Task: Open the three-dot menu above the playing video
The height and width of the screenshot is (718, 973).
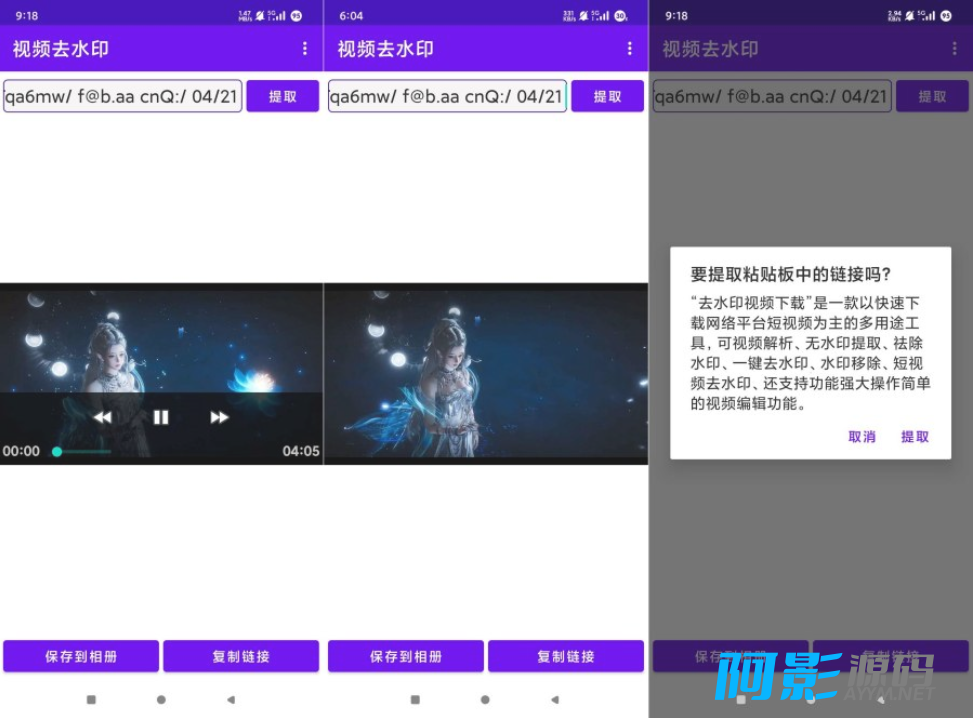Action: click(305, 48)
